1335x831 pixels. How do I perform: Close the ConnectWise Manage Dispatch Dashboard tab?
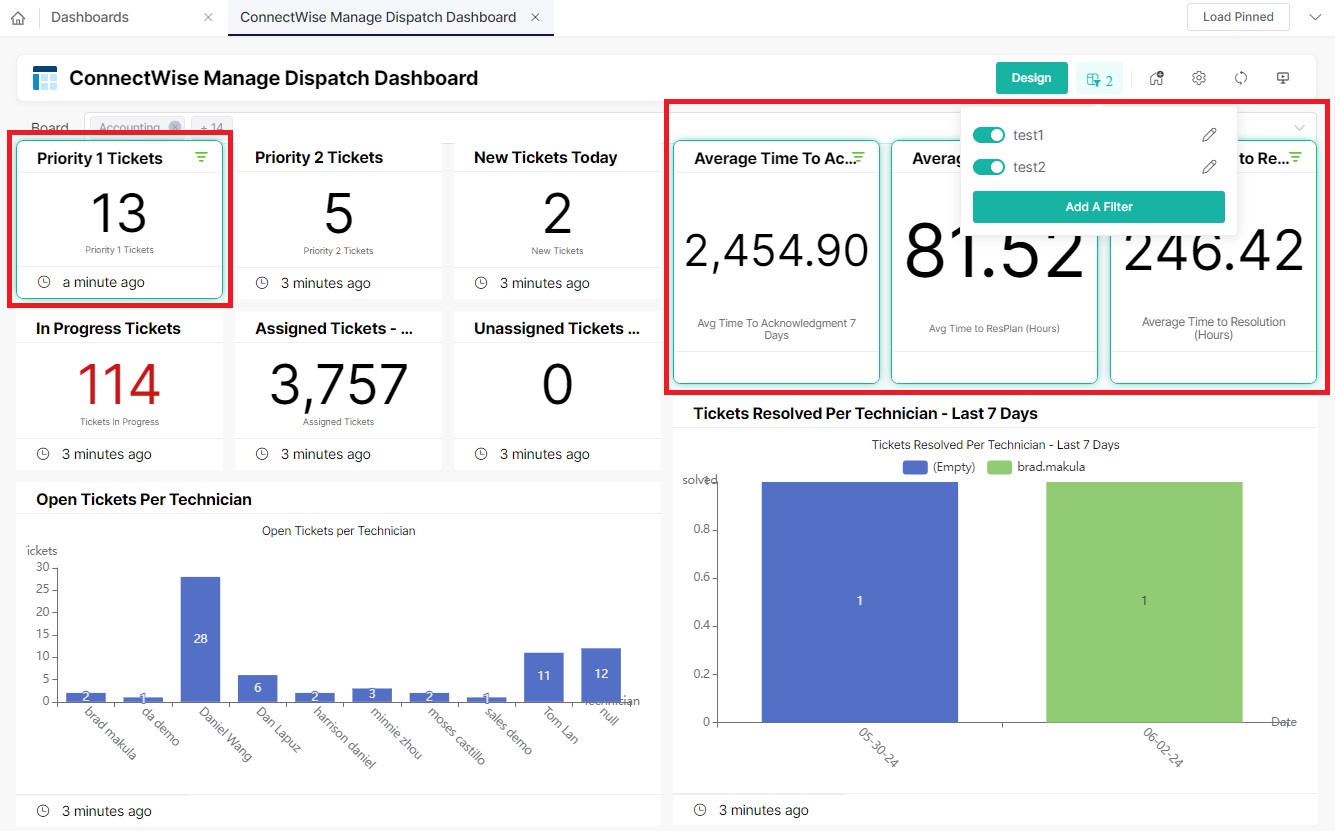(x=536, y=18)
